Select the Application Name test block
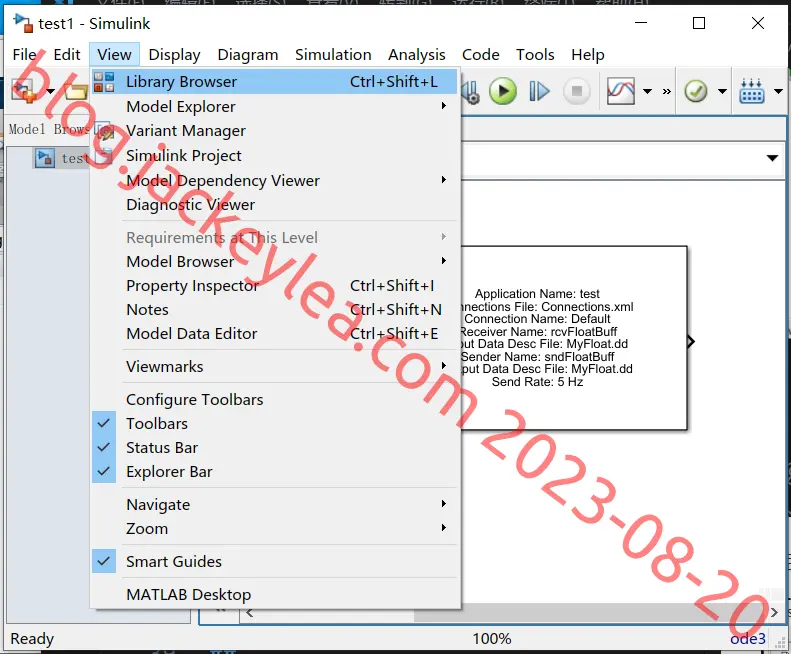 click(x=574, y=338)
